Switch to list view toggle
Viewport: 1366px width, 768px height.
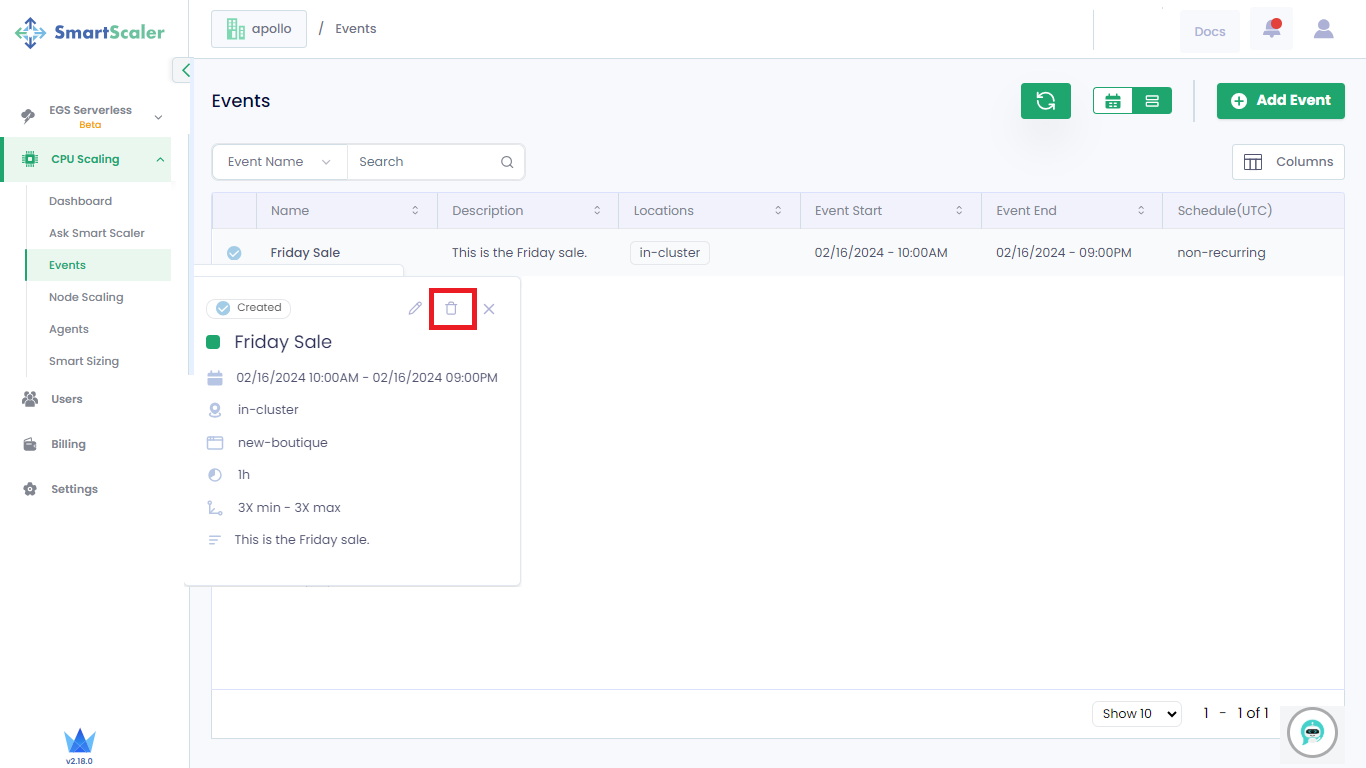tap(1152, 101)
